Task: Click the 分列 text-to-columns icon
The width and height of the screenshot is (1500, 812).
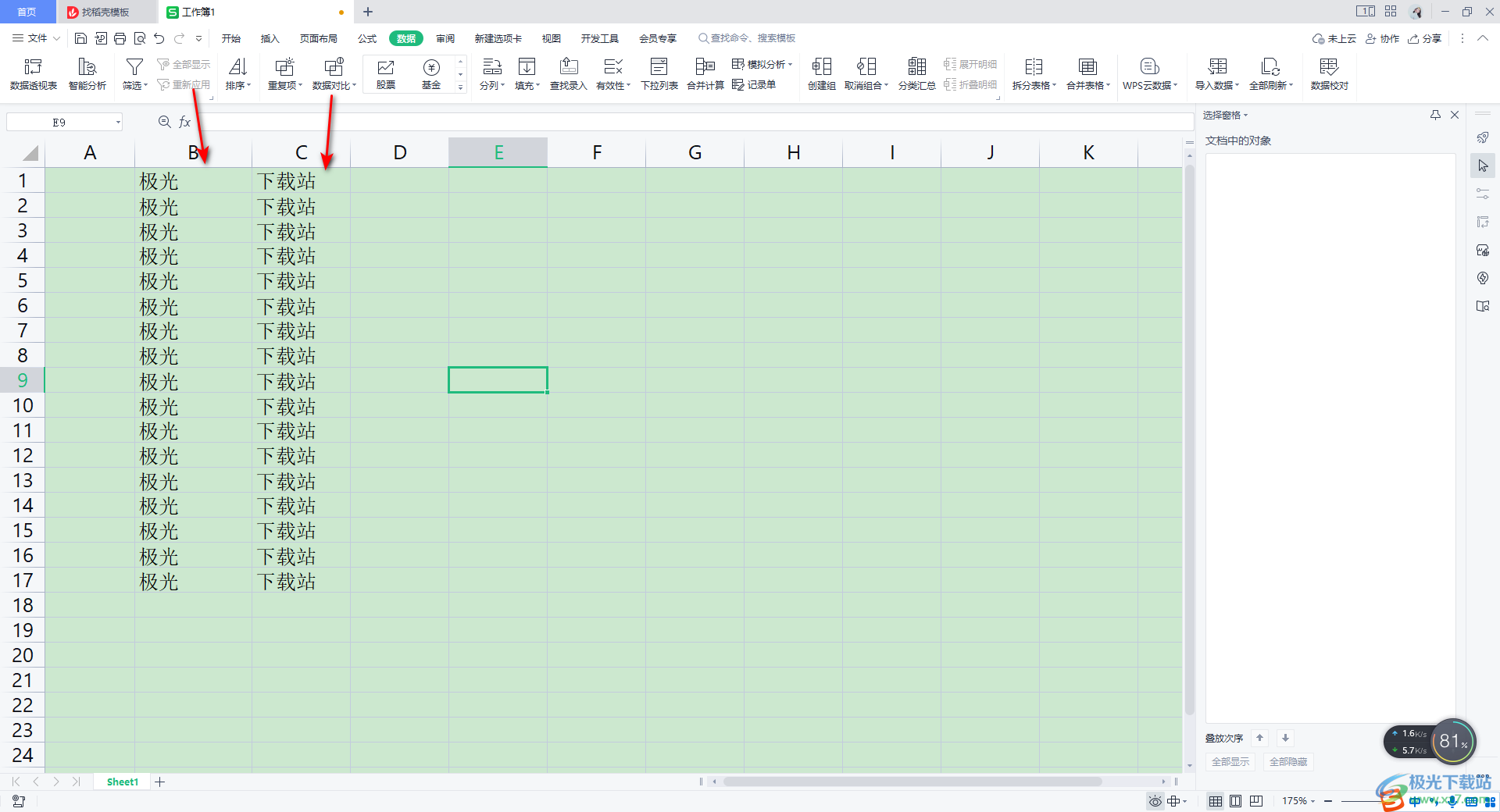Action: point(492,67)
